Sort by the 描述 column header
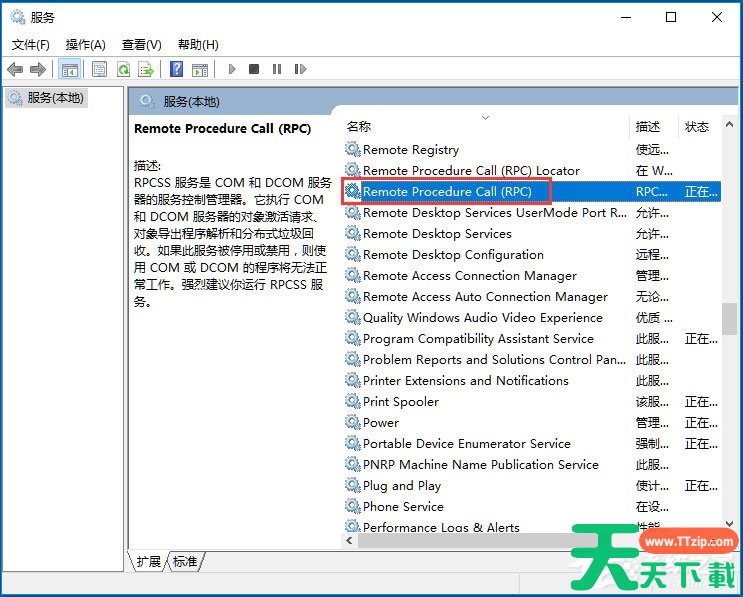Image resolution: width=743 pixels, height=597 pixels. pos(654,127)
